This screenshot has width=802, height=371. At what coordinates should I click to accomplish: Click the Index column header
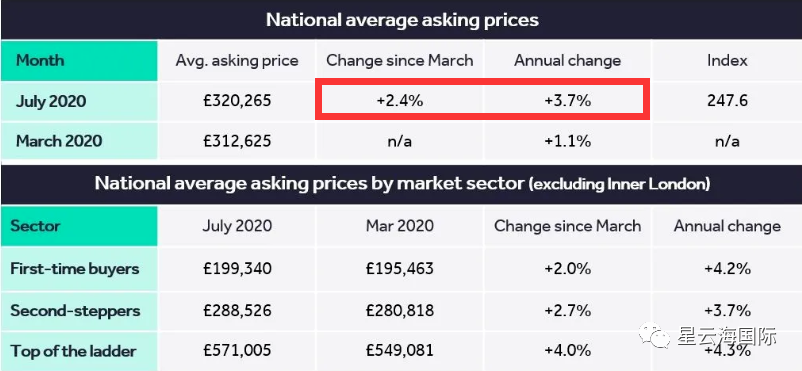click(727, 60)
